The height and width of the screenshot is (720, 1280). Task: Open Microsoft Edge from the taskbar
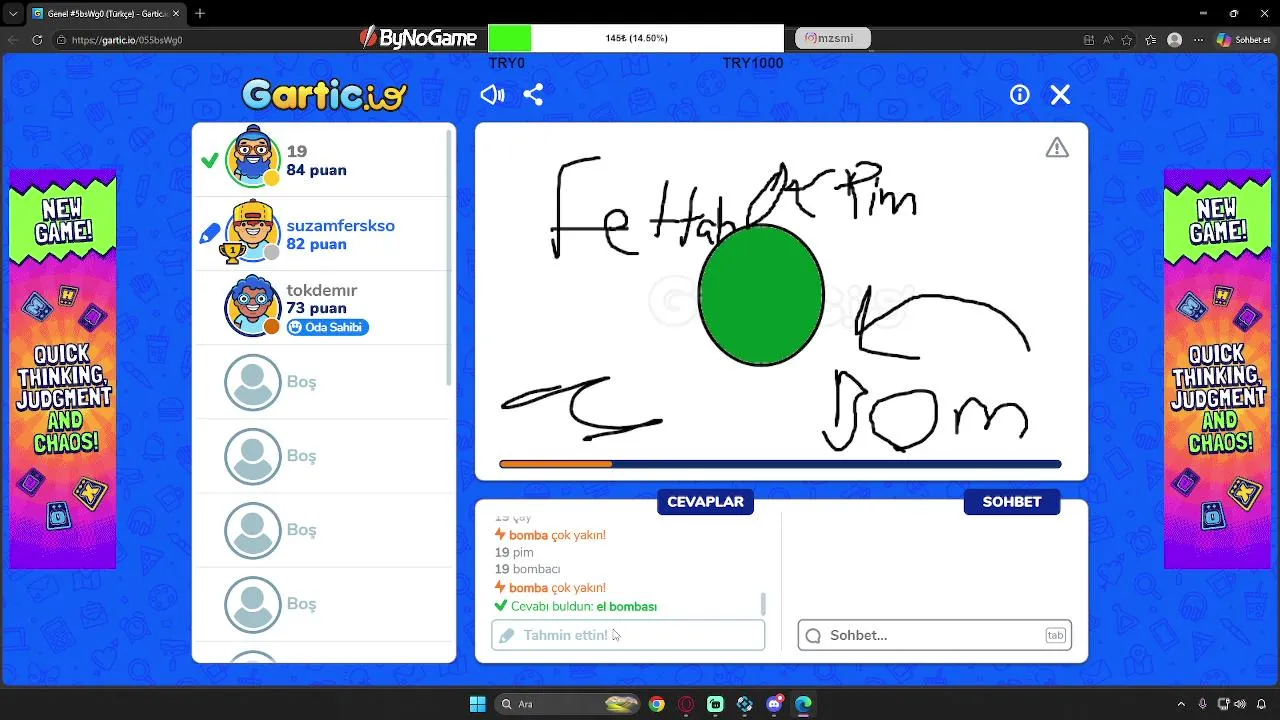pos(803,704)
